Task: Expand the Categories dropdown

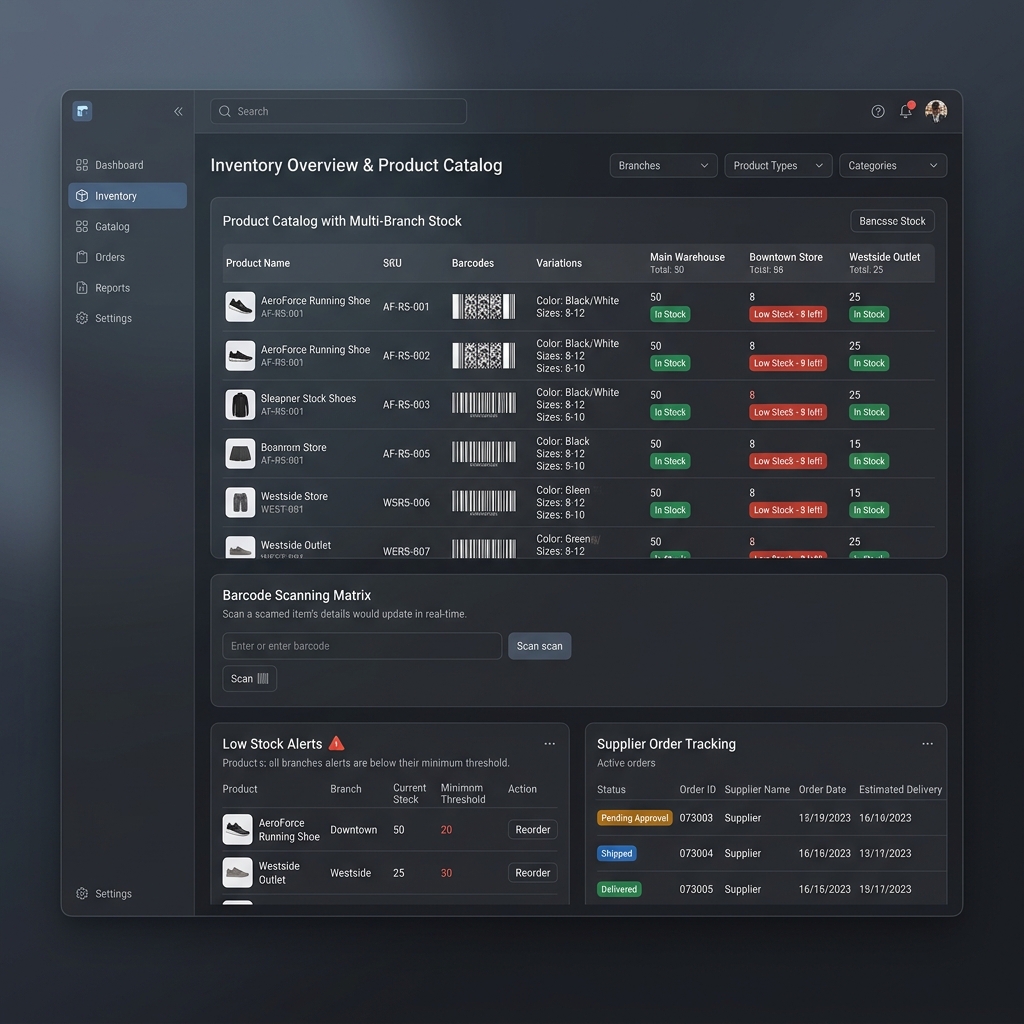Action: click(x=893, y=165)
